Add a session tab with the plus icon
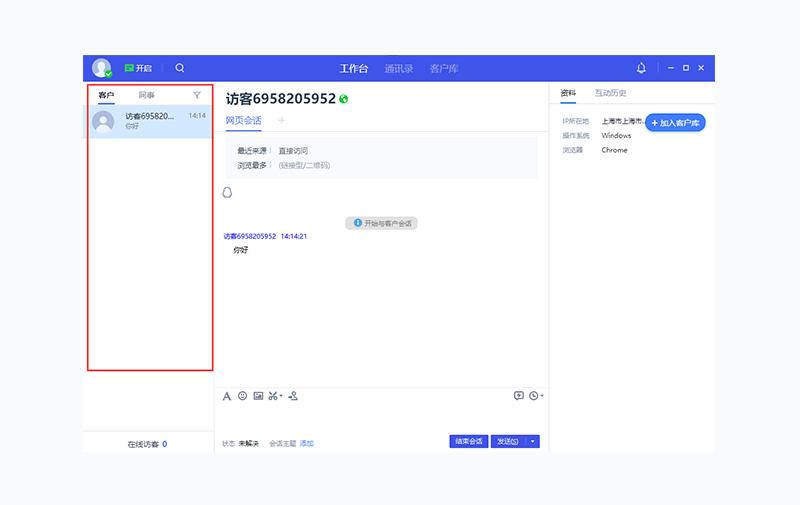This screenshot has width=800, height=505. [x=281, y=120]
